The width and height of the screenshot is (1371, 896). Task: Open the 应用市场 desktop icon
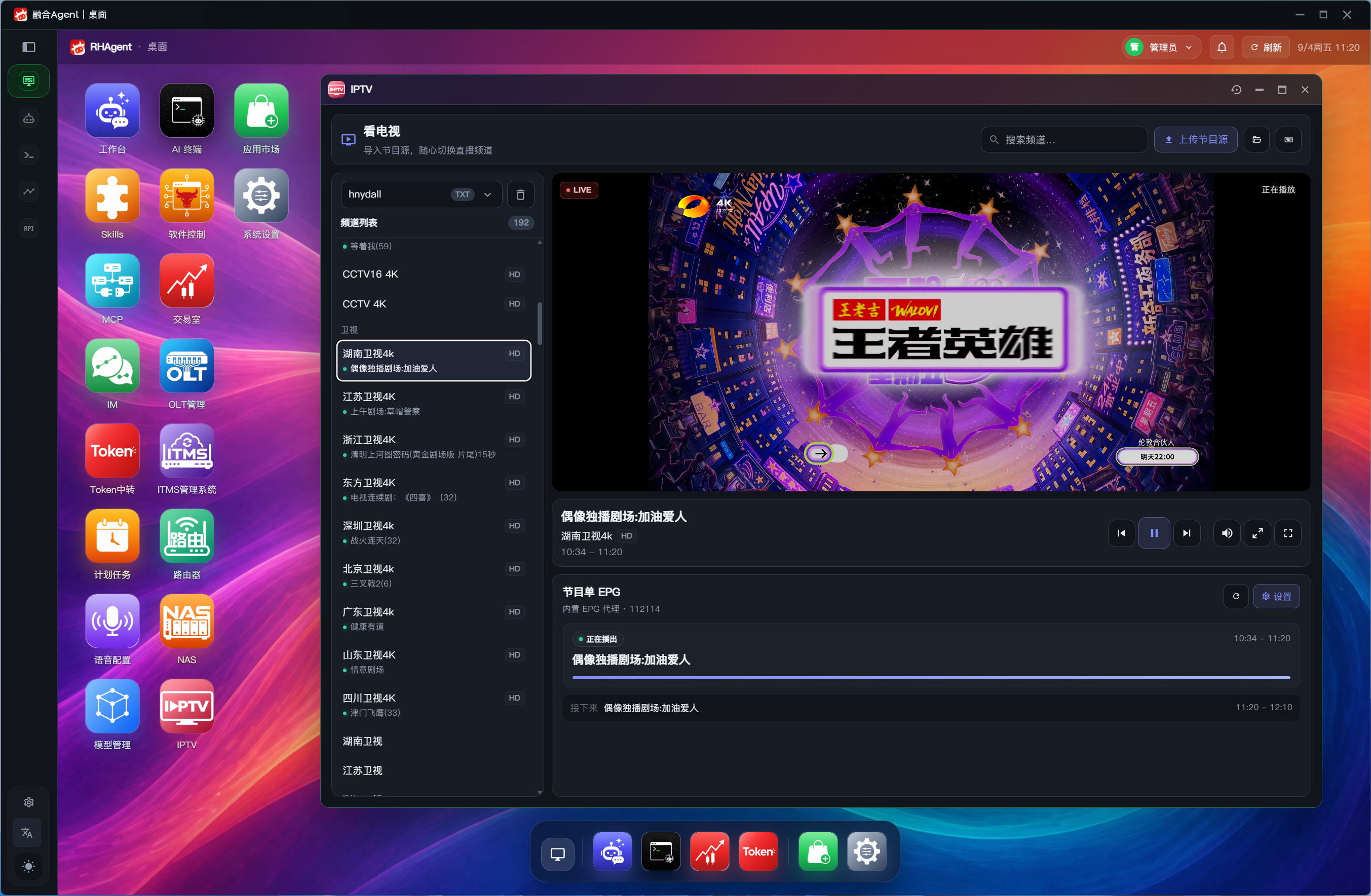(x=261, y=110)
